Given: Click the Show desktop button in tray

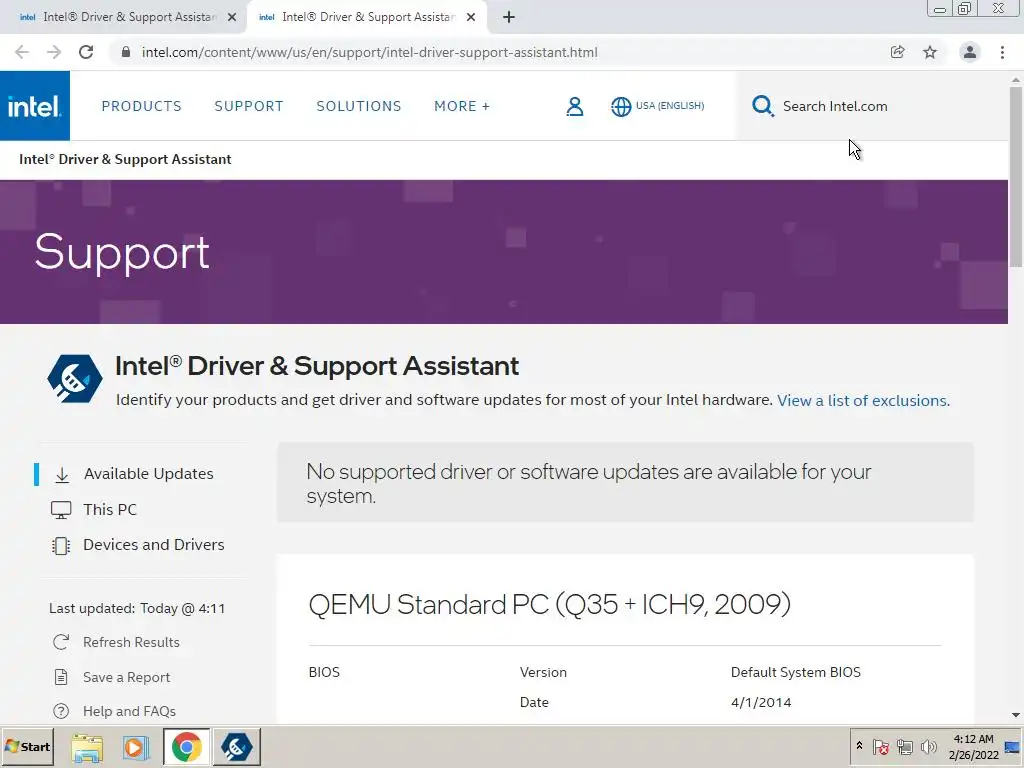Looking at the screenshot, I should point(1013,746).
